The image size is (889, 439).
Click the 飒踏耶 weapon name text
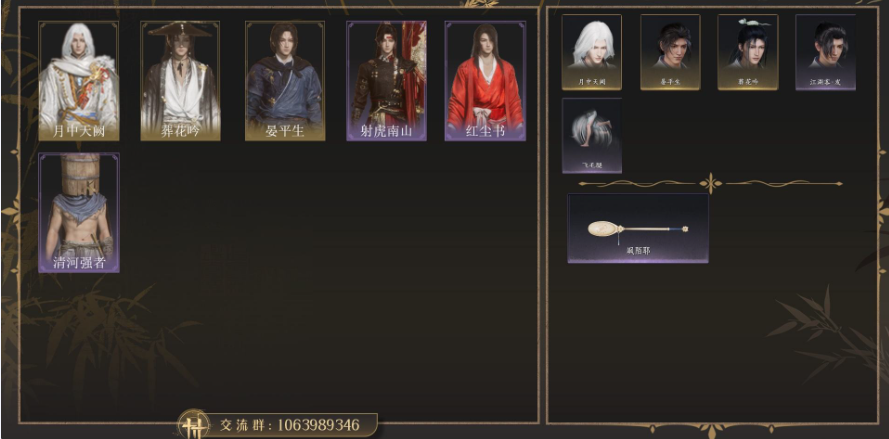[638, 250]
